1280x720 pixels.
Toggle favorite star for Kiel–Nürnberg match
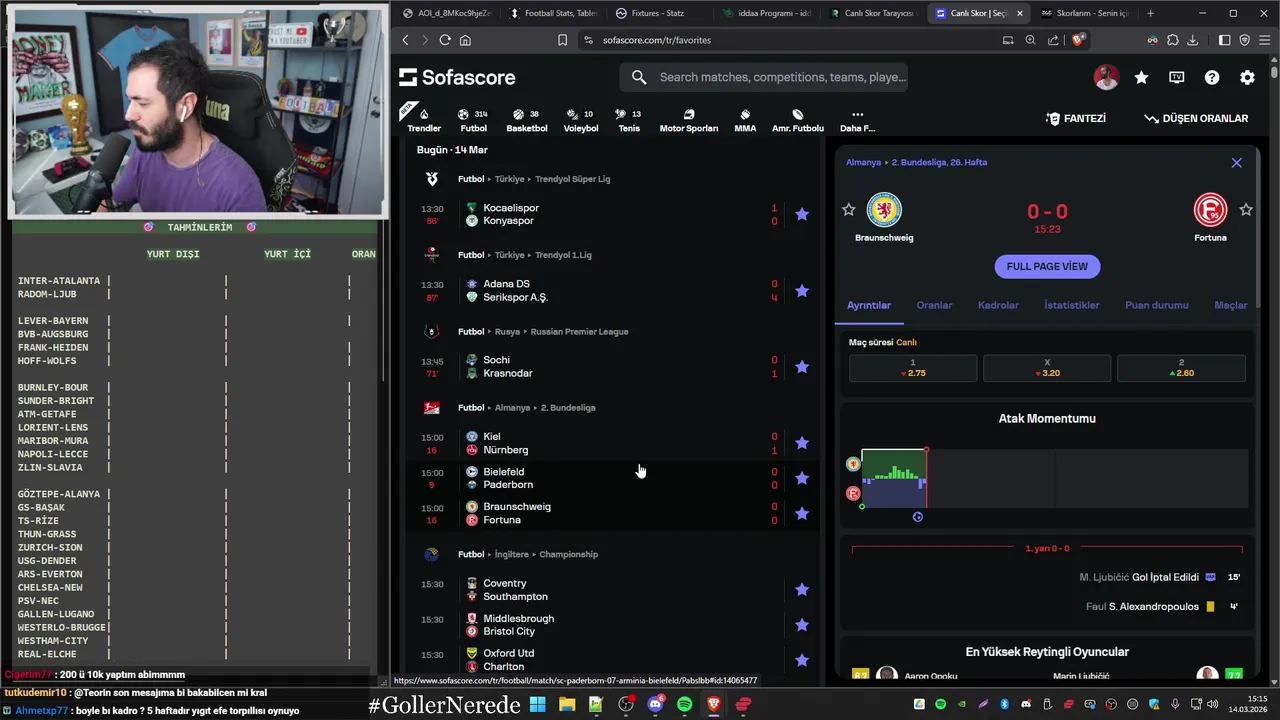802,443
